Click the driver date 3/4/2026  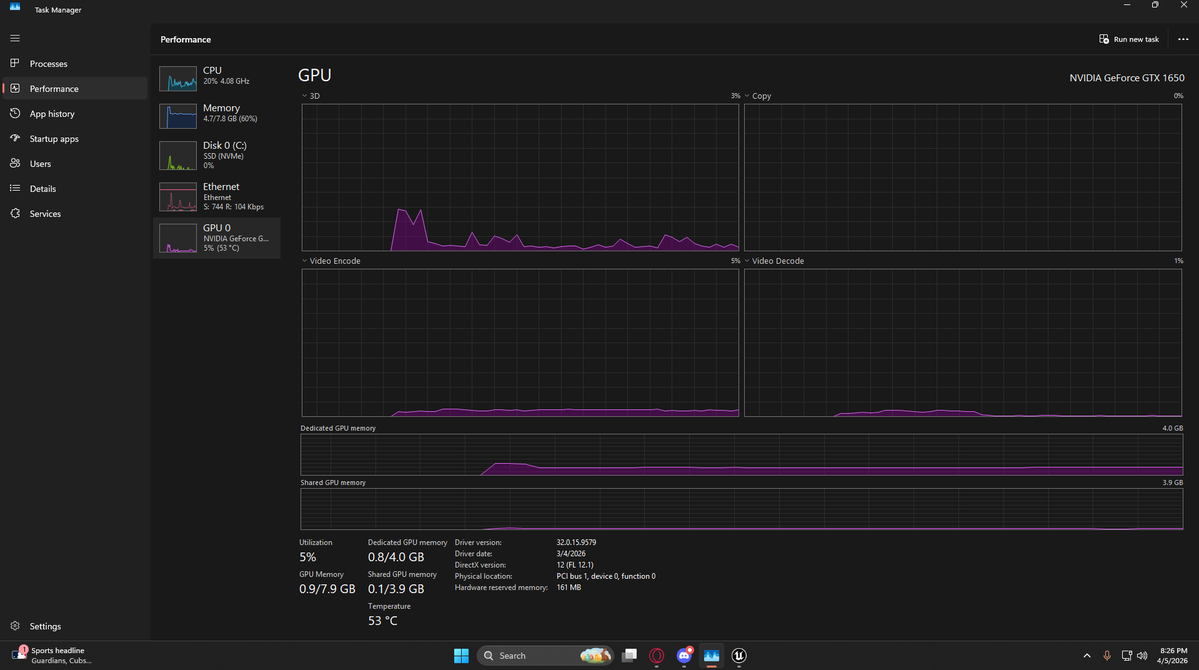click(x=570, y=554)
